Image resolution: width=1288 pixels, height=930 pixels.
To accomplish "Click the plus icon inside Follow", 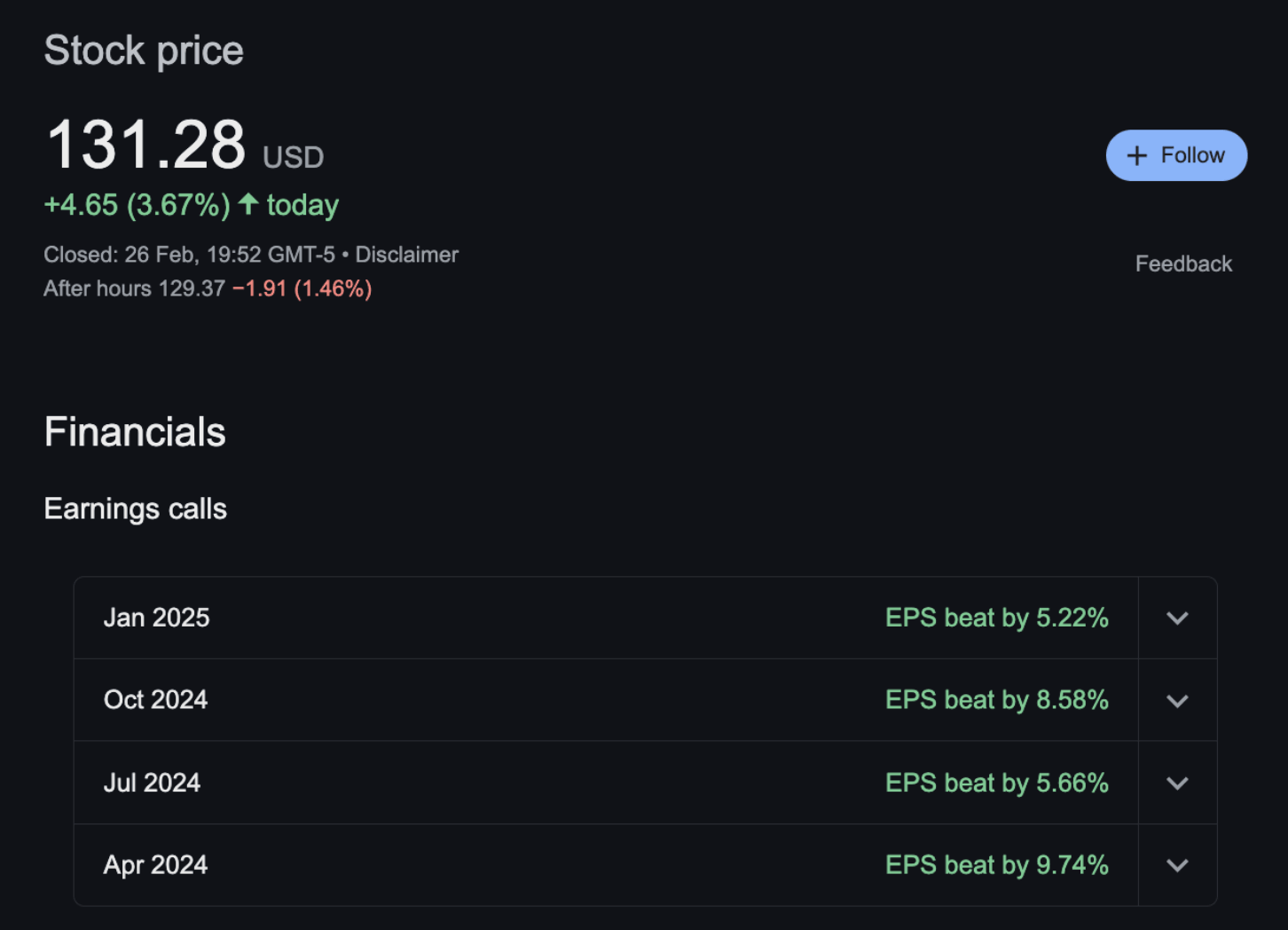I will (x=1136, y=156).
